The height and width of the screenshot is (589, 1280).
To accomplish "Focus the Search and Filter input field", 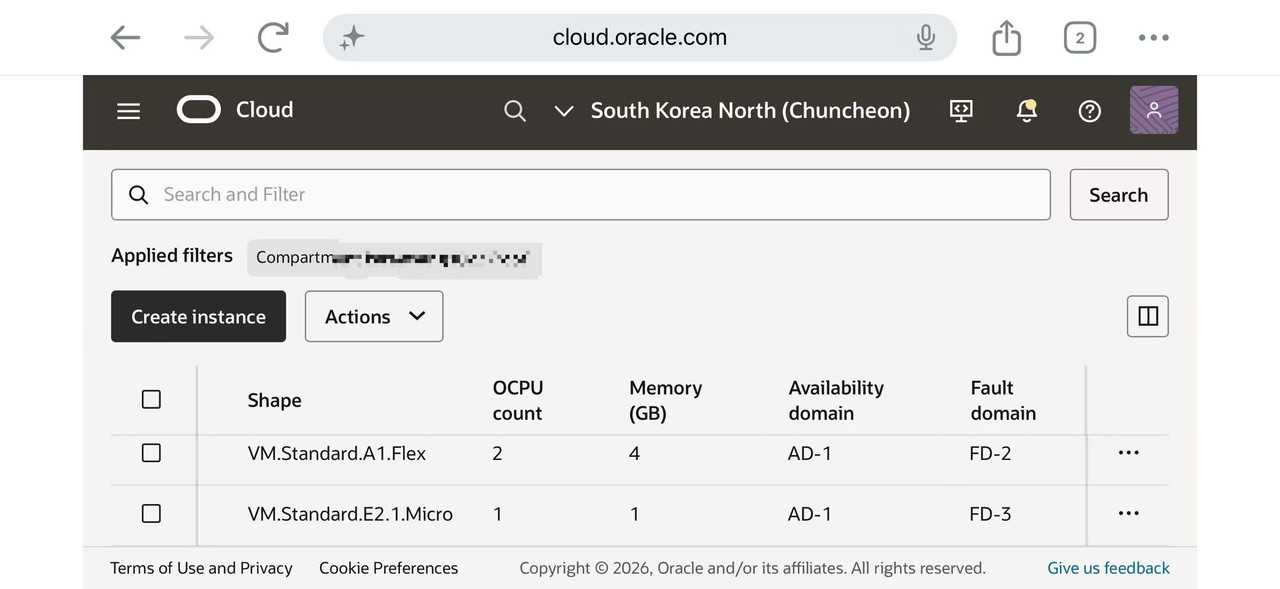I will click(581, 195).
